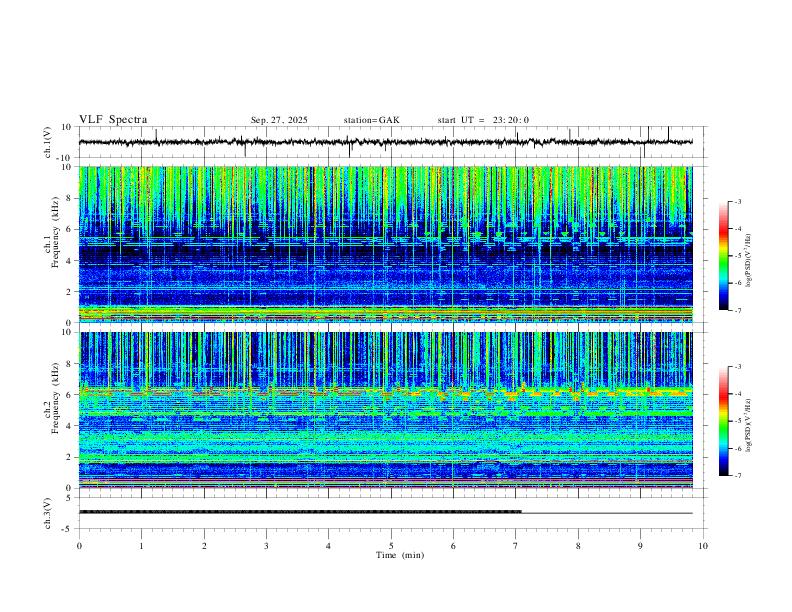Click the "5" tick on the Time axis
Image resolution: width=792 pixels, height=612 pixels.
pyautogui.click(x=391, y=546)
